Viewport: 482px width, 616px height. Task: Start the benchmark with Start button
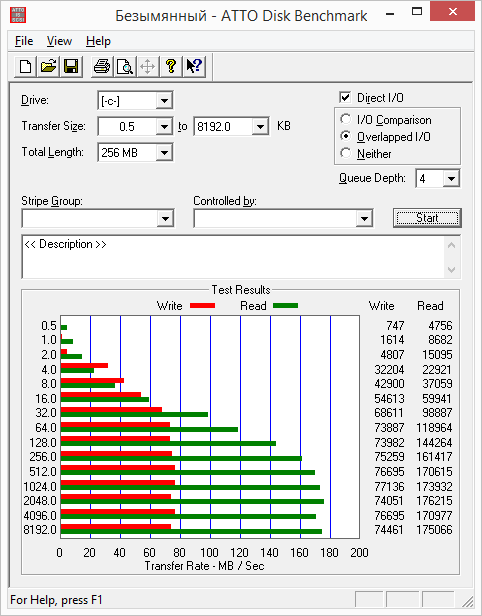pyautogui.click(x=427, y=218)
